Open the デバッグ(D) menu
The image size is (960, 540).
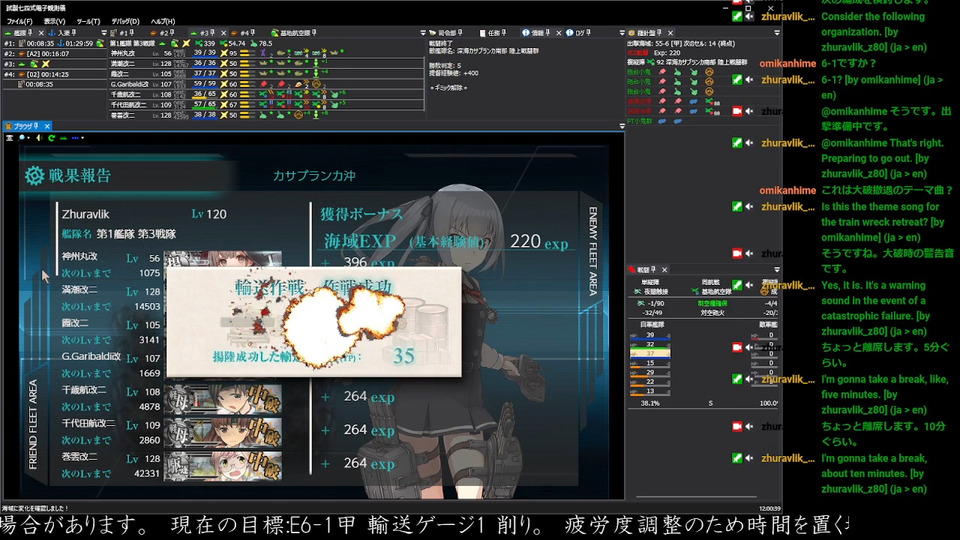(125, 21)
